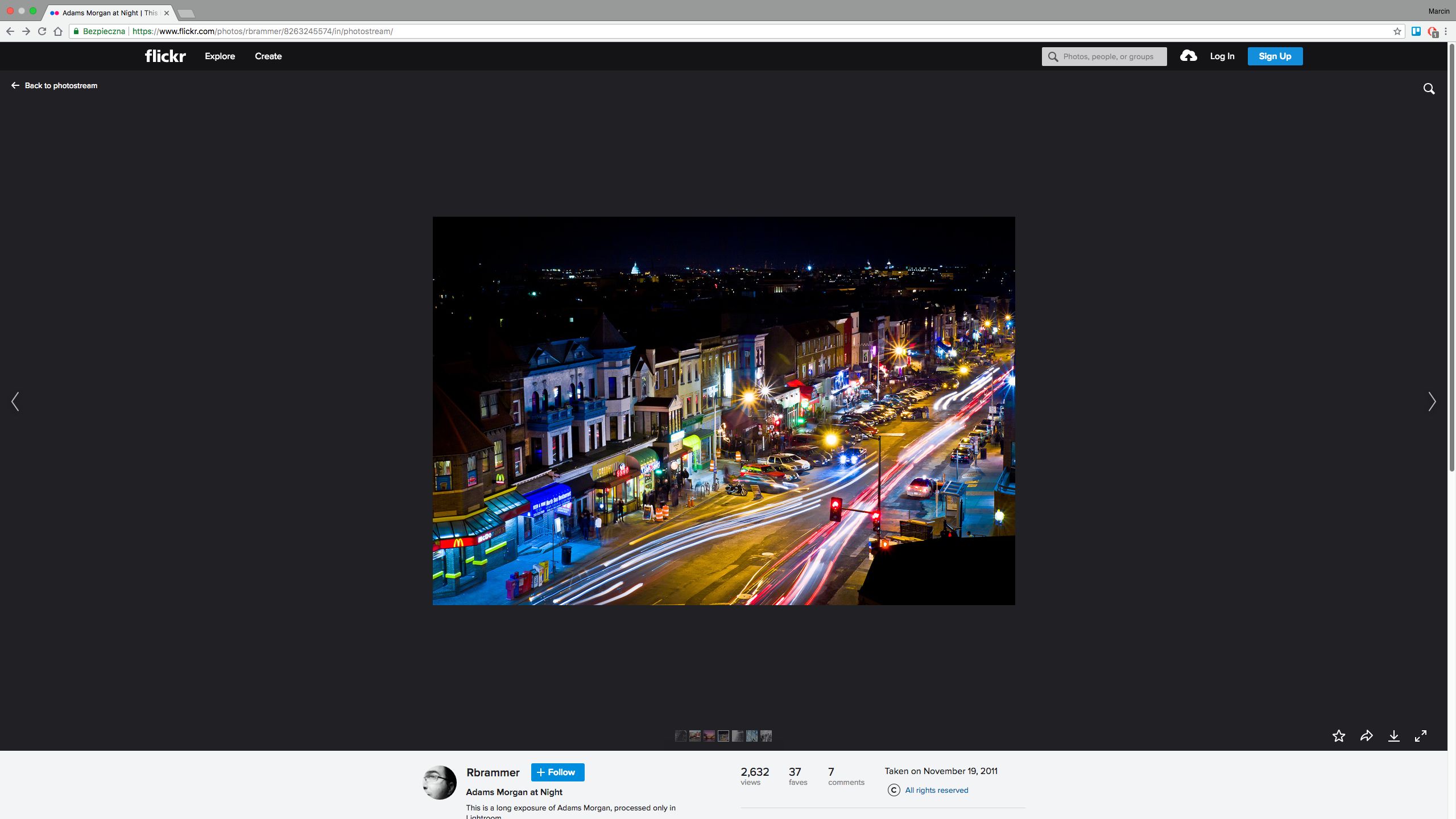The height and width of the screenshot is (819, 1456).
Task: Click the Flickr logo
Action: tap(165, 56)
